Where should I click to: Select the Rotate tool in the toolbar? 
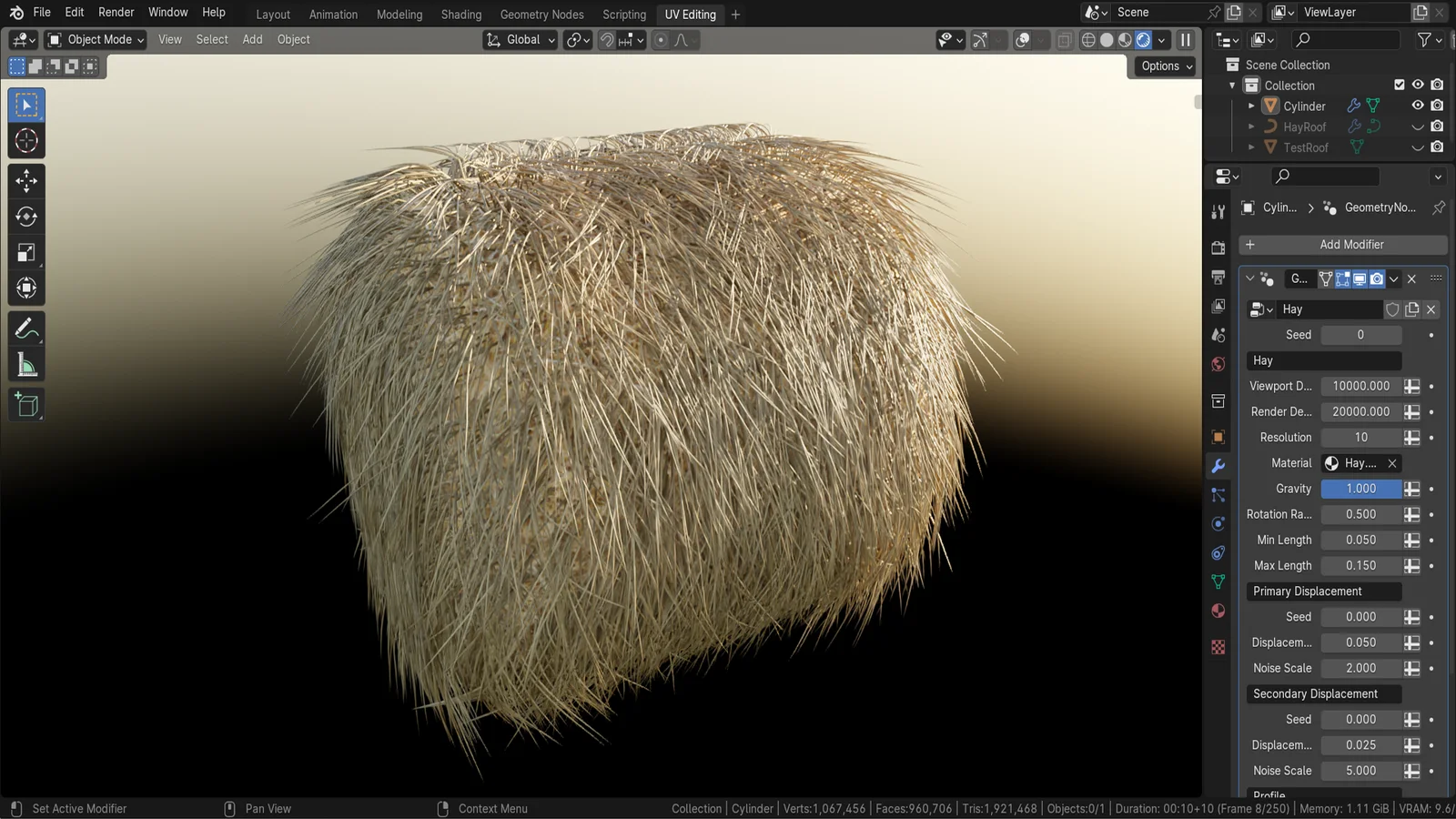(x=26, y=217)
